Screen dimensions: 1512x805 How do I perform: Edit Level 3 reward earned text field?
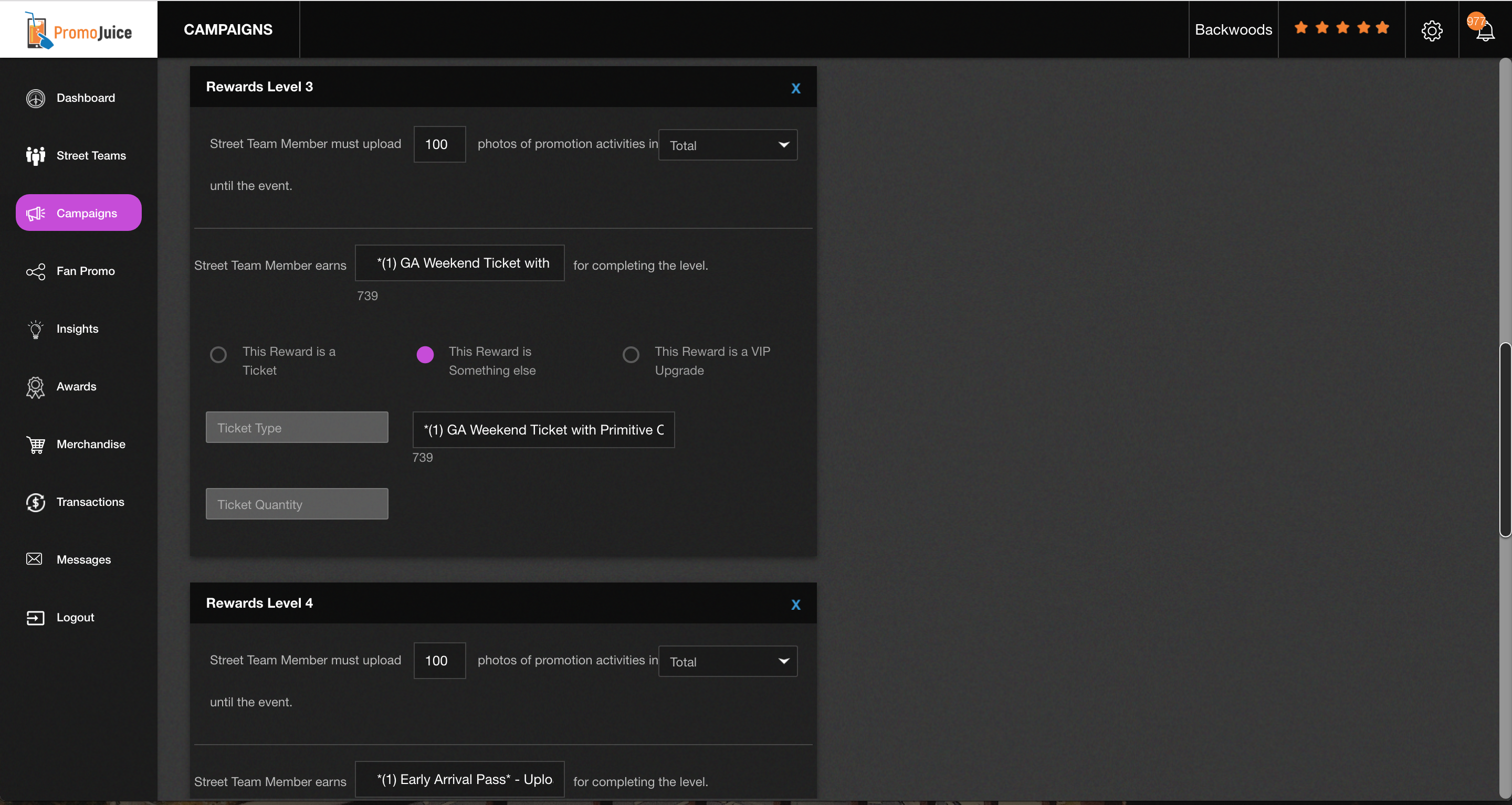tap(459, 263)
